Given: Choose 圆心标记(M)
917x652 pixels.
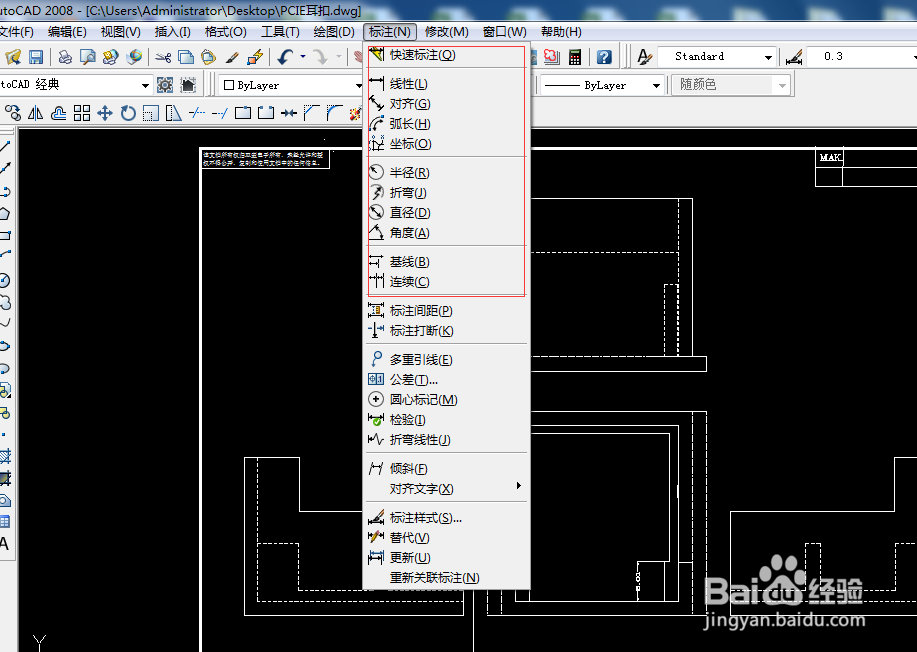Looking at the screenshot, I should 447,399.
